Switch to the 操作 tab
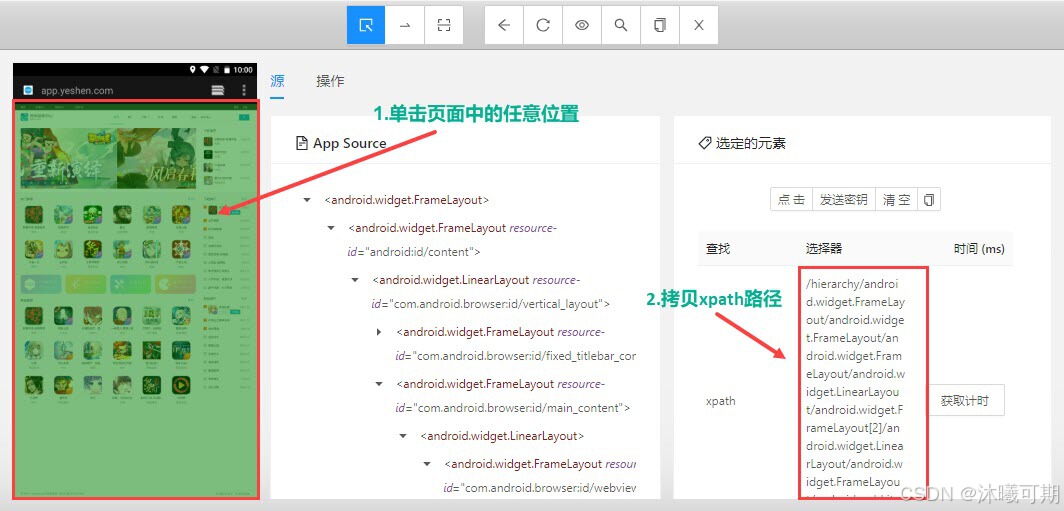Viewport: 1064px width, 511px height. click(330, 81)
